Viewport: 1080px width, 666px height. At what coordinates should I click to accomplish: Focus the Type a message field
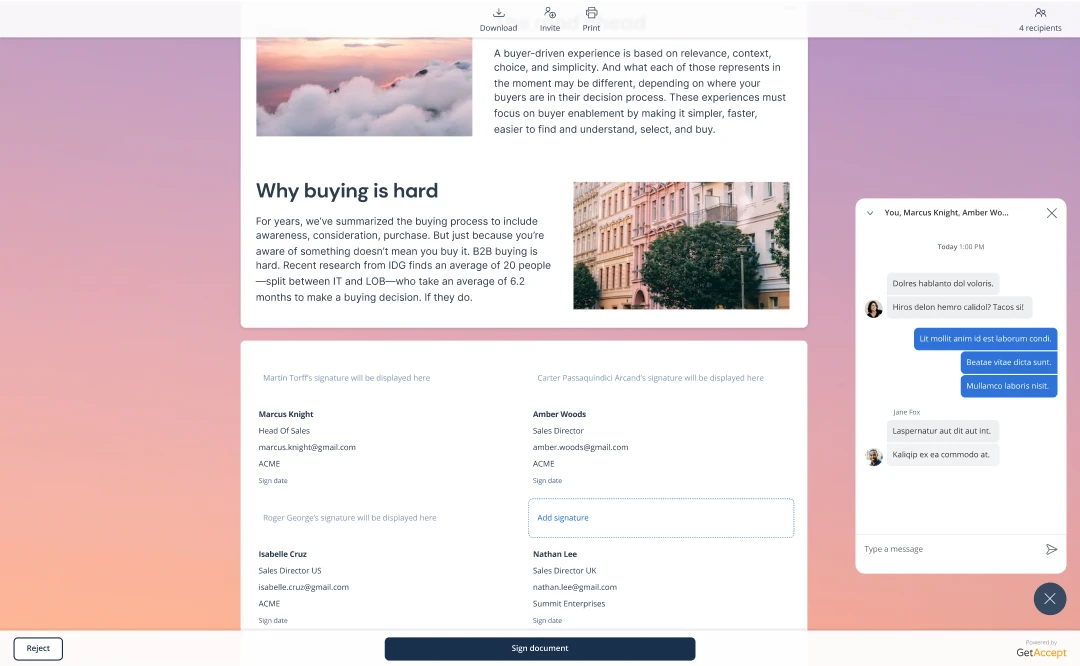coord(950,549)
